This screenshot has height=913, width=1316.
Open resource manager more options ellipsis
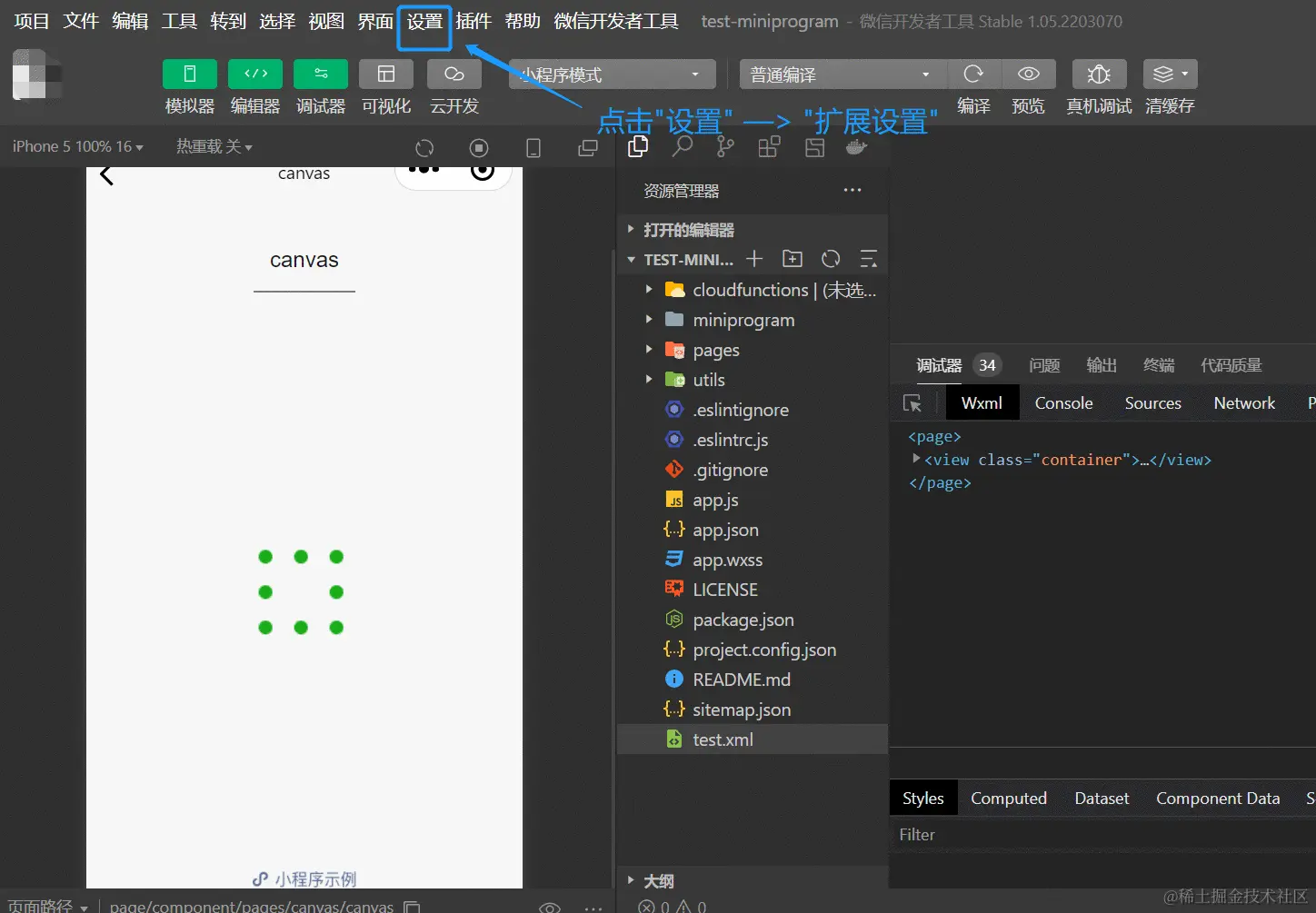(x=852, y=190)
